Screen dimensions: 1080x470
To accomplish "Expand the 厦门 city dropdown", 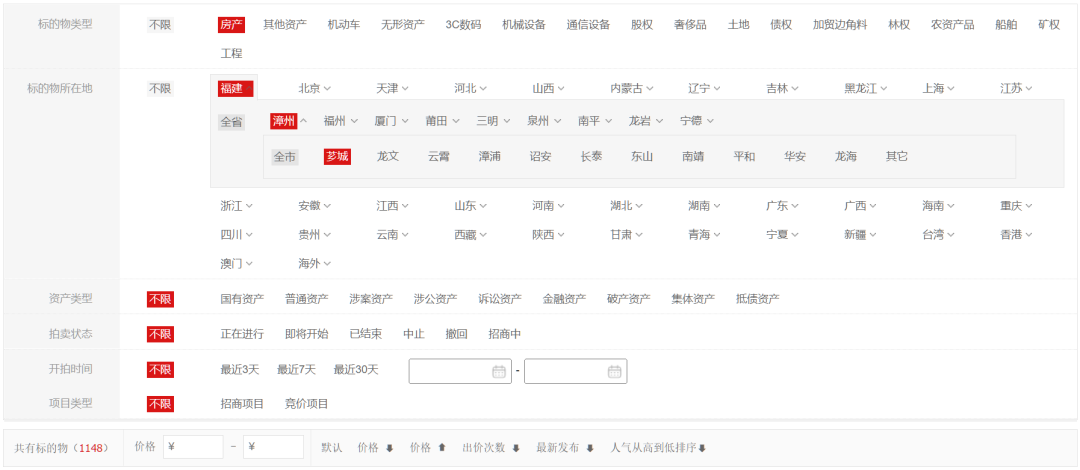I will (392, 121).
